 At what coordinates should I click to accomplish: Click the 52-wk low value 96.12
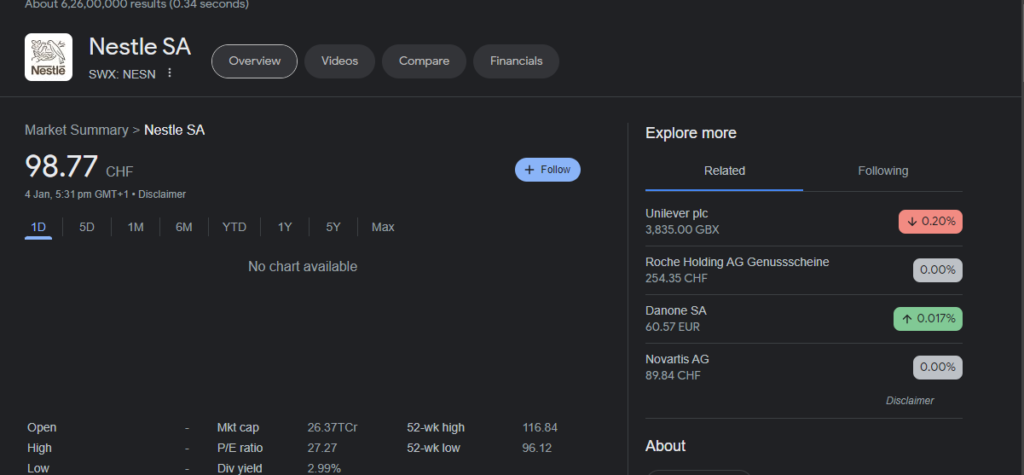point(537,448)
